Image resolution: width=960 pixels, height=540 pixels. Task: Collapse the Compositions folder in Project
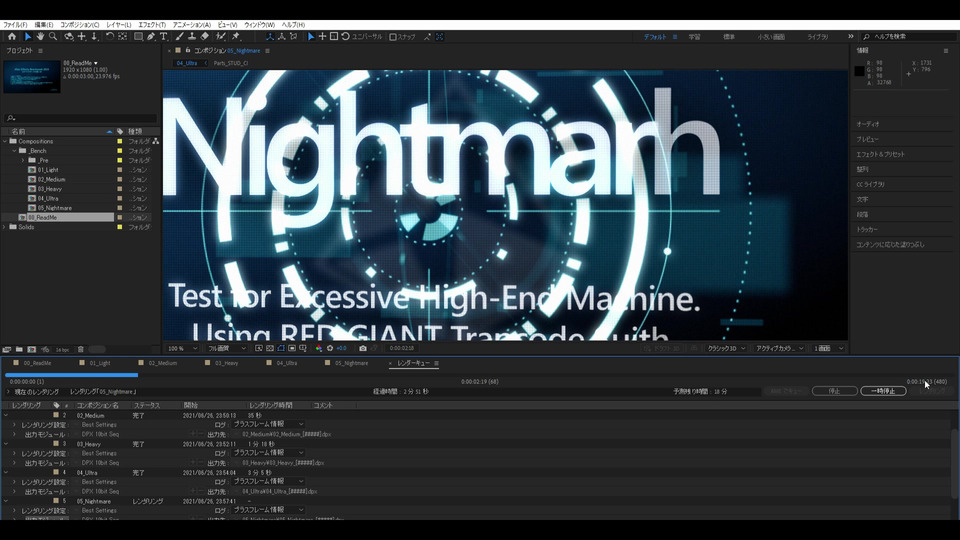(x=5, y=141)
